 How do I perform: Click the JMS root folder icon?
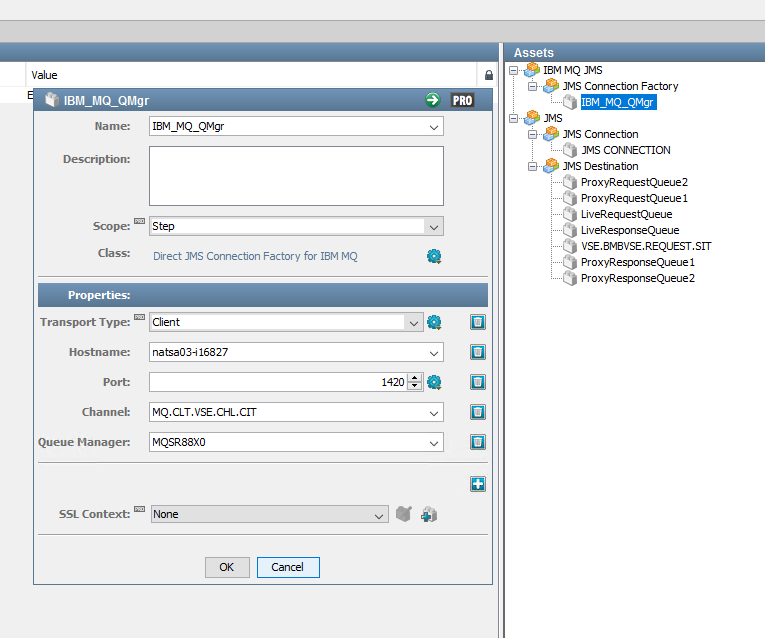532,118
